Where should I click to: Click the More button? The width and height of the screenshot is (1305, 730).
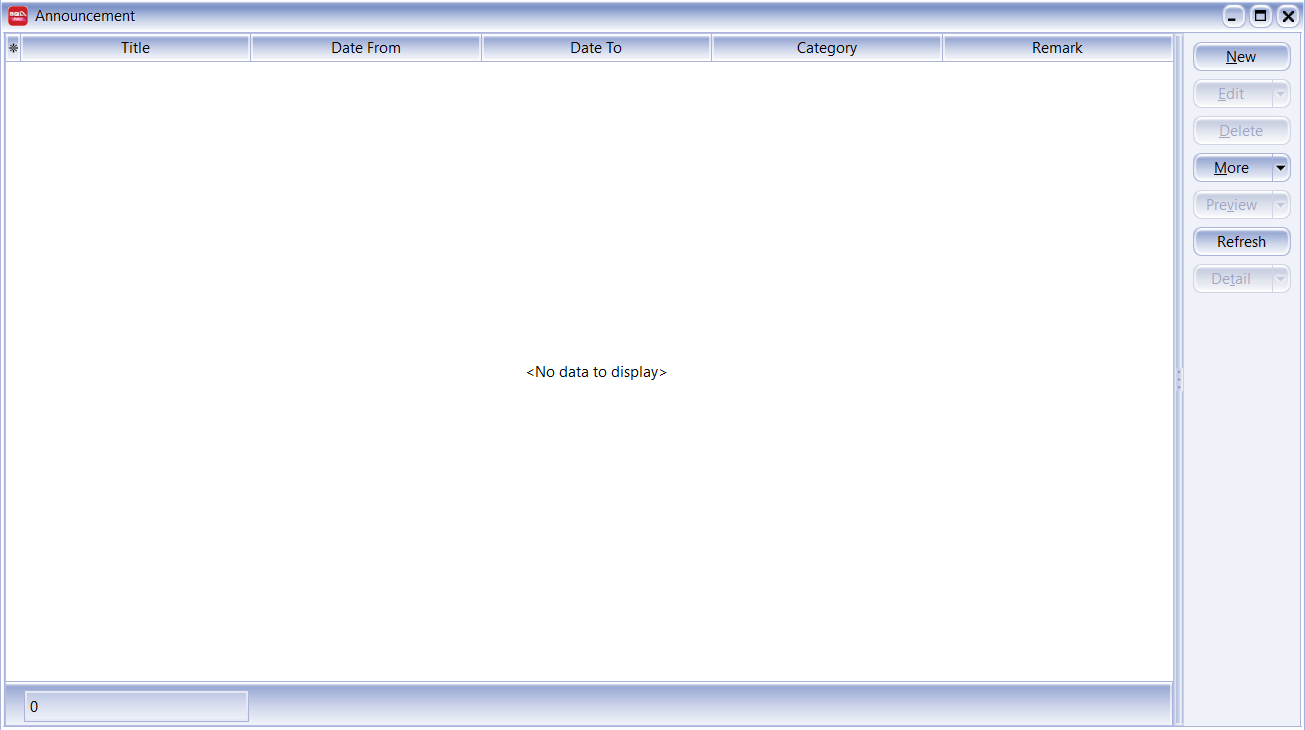coord(1231,168)
